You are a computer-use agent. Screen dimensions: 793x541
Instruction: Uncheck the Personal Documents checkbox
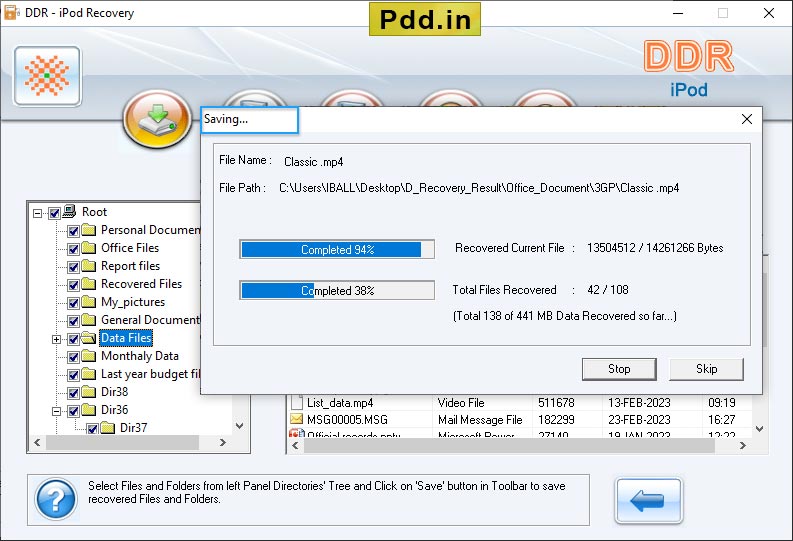coord(73,231)
